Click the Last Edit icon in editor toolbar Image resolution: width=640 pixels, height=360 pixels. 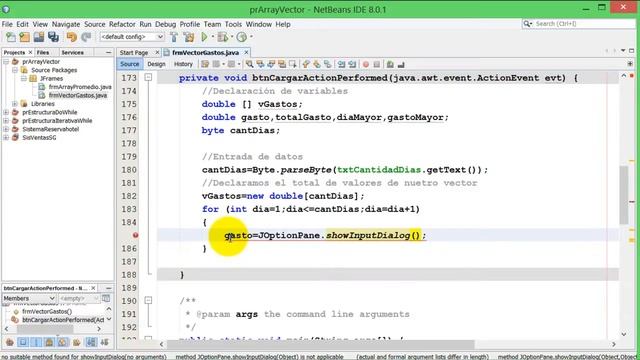pyautogui.click(x=205, y=64)
